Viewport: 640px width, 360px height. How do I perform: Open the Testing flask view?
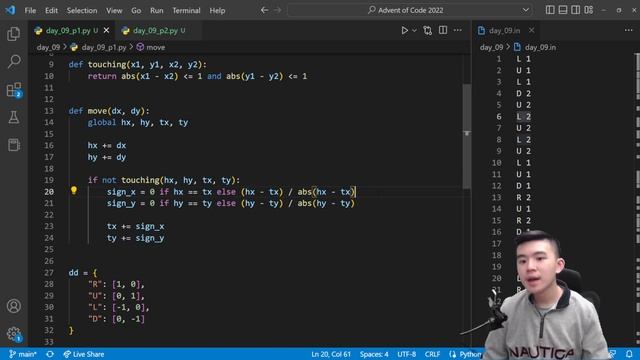pos(13,118)
